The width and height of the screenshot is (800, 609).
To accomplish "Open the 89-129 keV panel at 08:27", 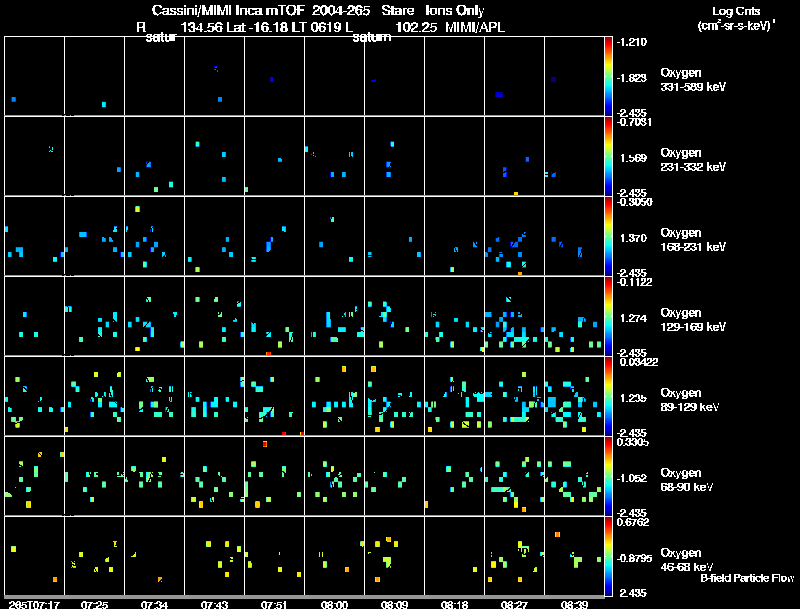I will pyautogui.click(x=514, y=396).
